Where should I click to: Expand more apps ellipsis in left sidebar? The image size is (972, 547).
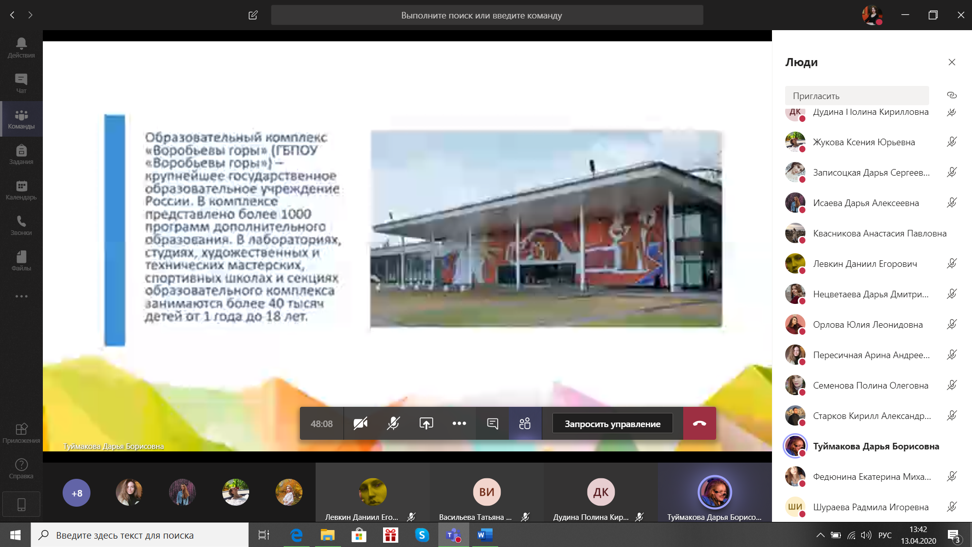pyautogui.click(x=21, y=296)
